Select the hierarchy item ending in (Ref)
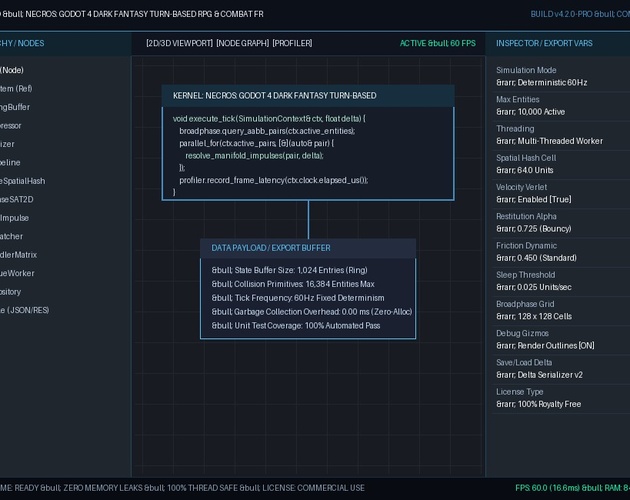This screenshot has height=500, width=630. click(16, 88)
